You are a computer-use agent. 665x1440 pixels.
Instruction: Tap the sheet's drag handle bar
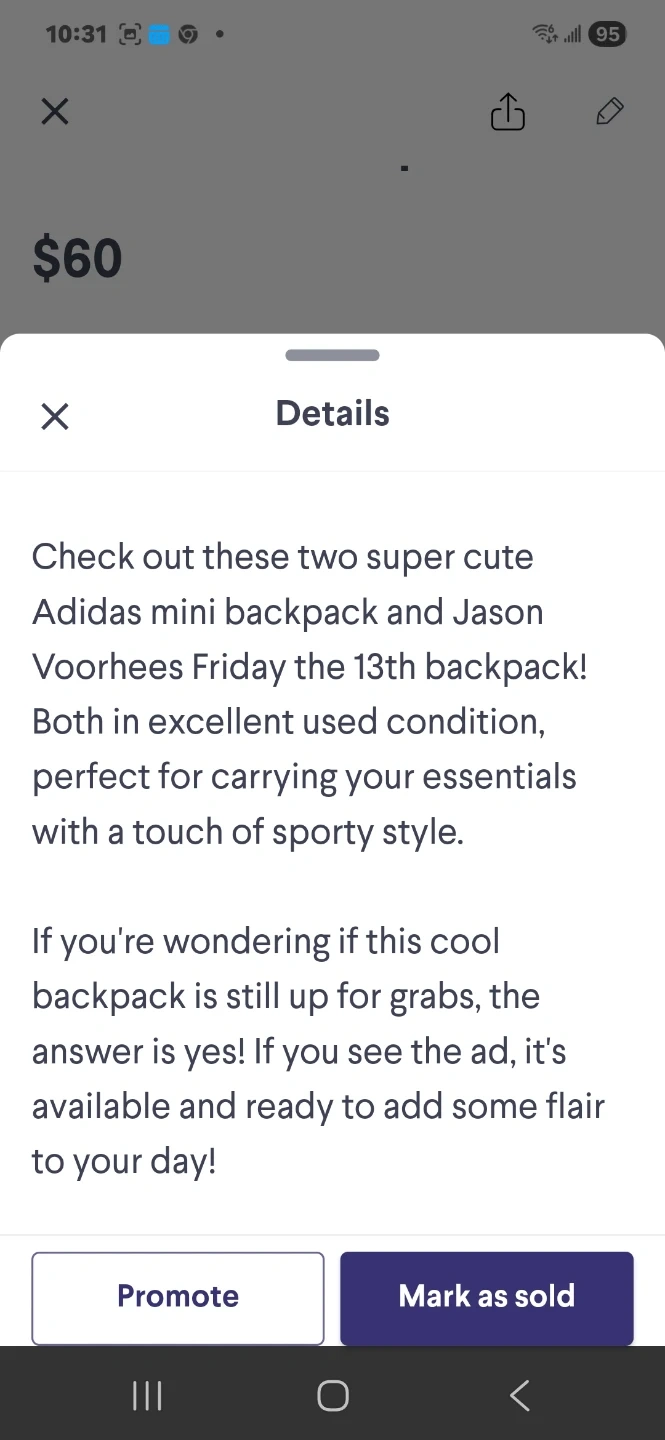click(x=332, y=355)
